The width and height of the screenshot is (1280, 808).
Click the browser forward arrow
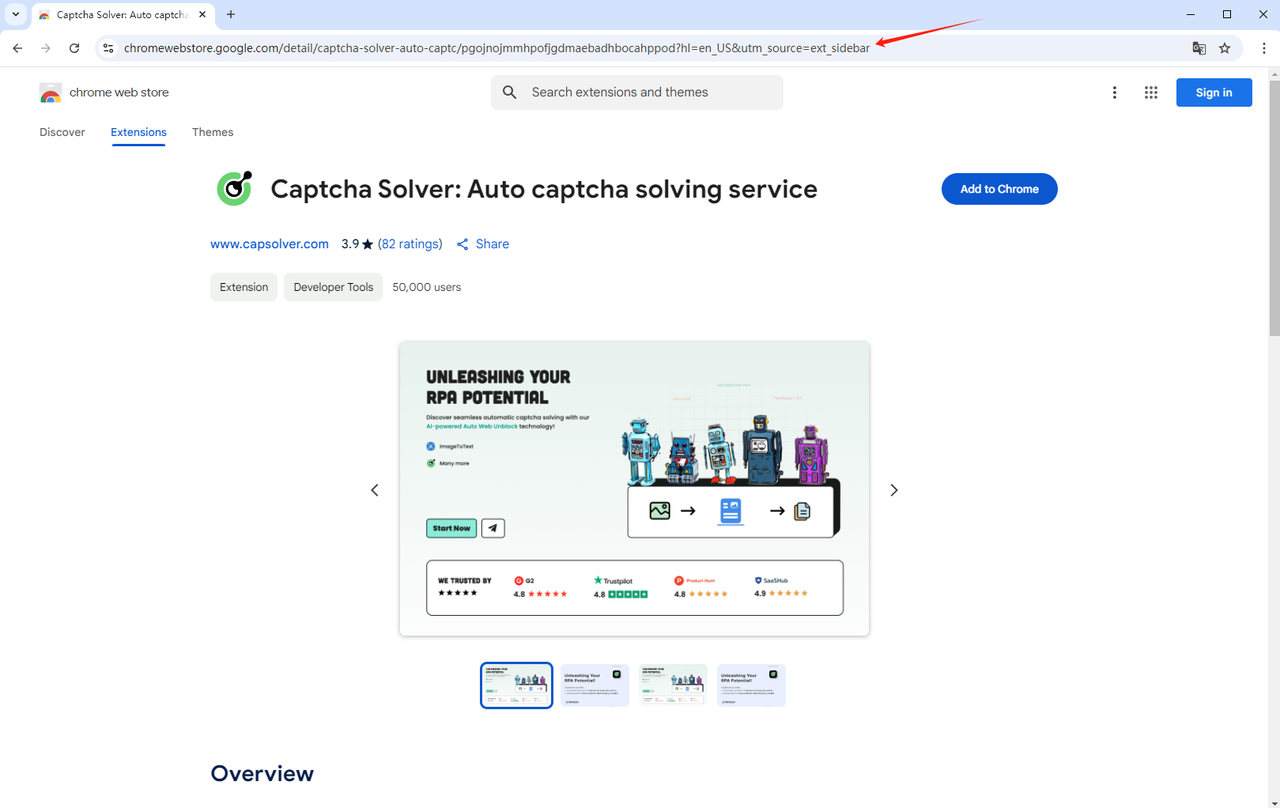46,48
